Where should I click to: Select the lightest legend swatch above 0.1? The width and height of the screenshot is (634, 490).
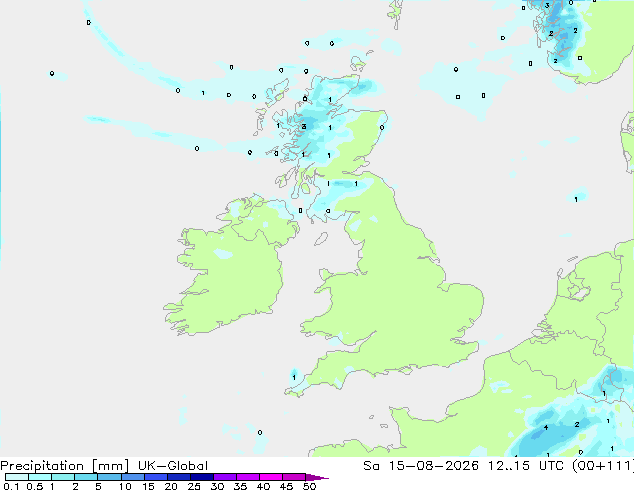pos(17,477)
